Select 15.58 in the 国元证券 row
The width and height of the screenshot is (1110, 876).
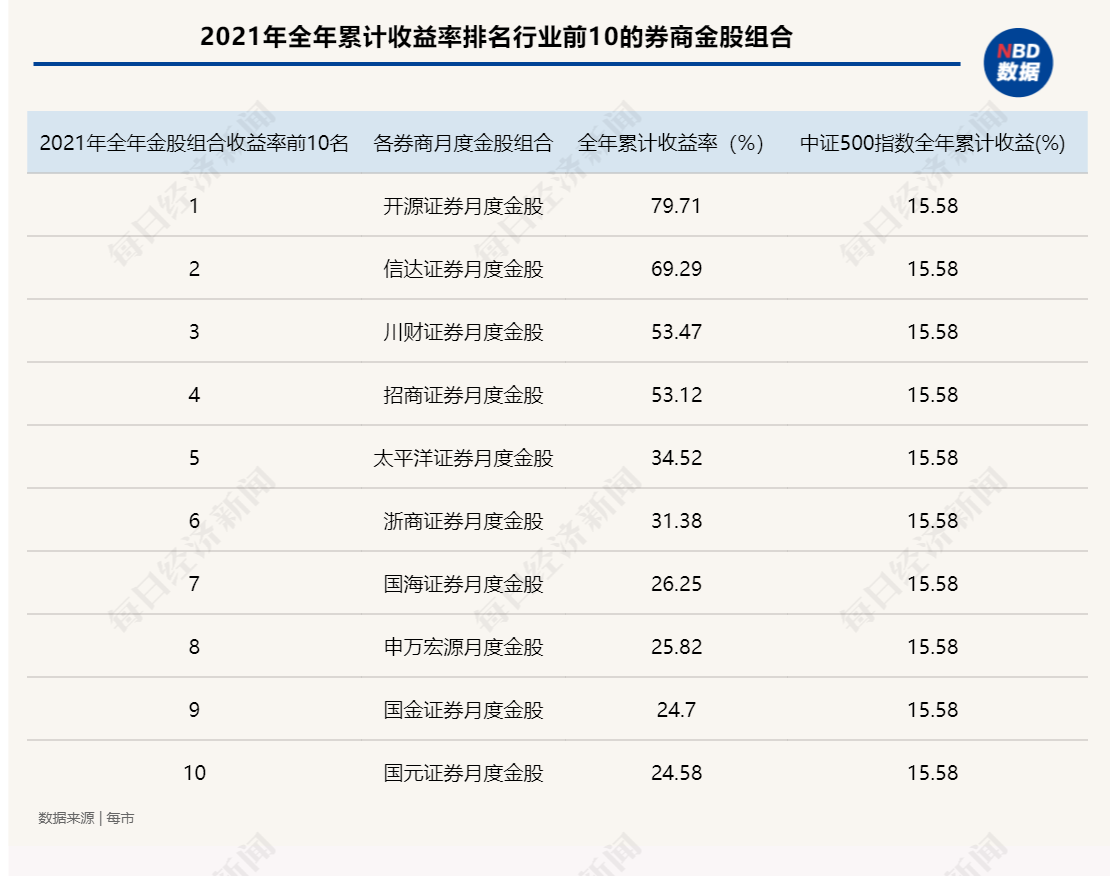pos(932,773)
